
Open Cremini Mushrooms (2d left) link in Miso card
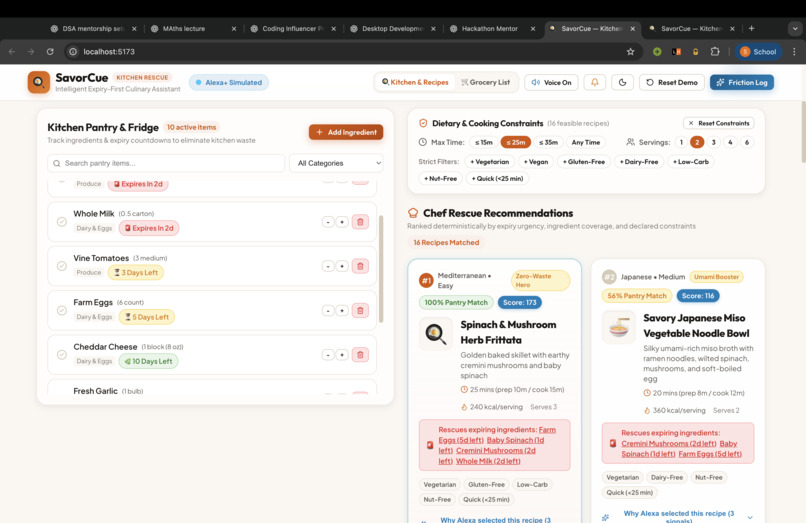tap(669, 444)
